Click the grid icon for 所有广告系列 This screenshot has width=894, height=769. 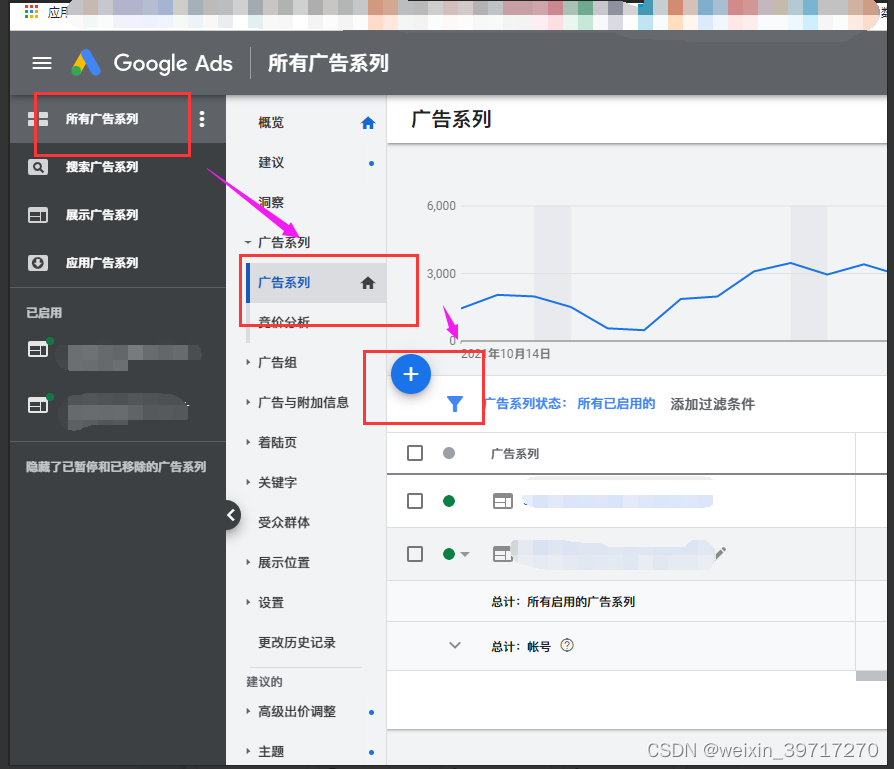click(x=38, y=119)
